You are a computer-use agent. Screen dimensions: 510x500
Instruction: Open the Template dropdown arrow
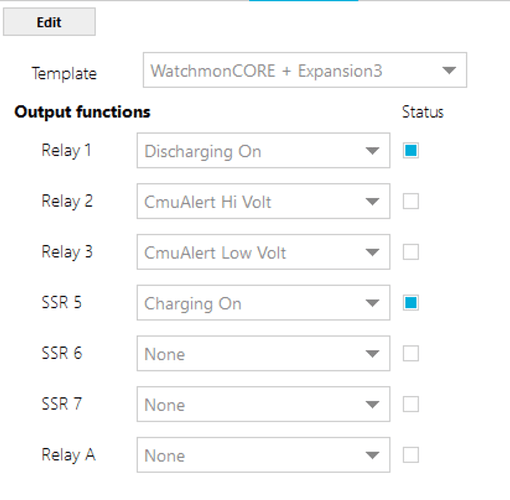click(449, 70)
